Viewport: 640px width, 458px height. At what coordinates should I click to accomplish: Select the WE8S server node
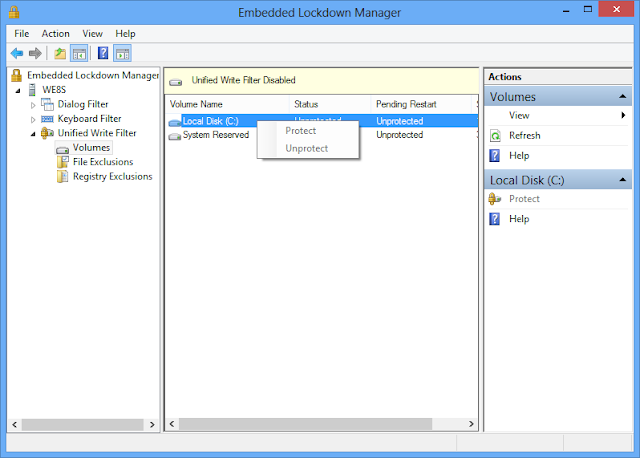tap(54, 89)
